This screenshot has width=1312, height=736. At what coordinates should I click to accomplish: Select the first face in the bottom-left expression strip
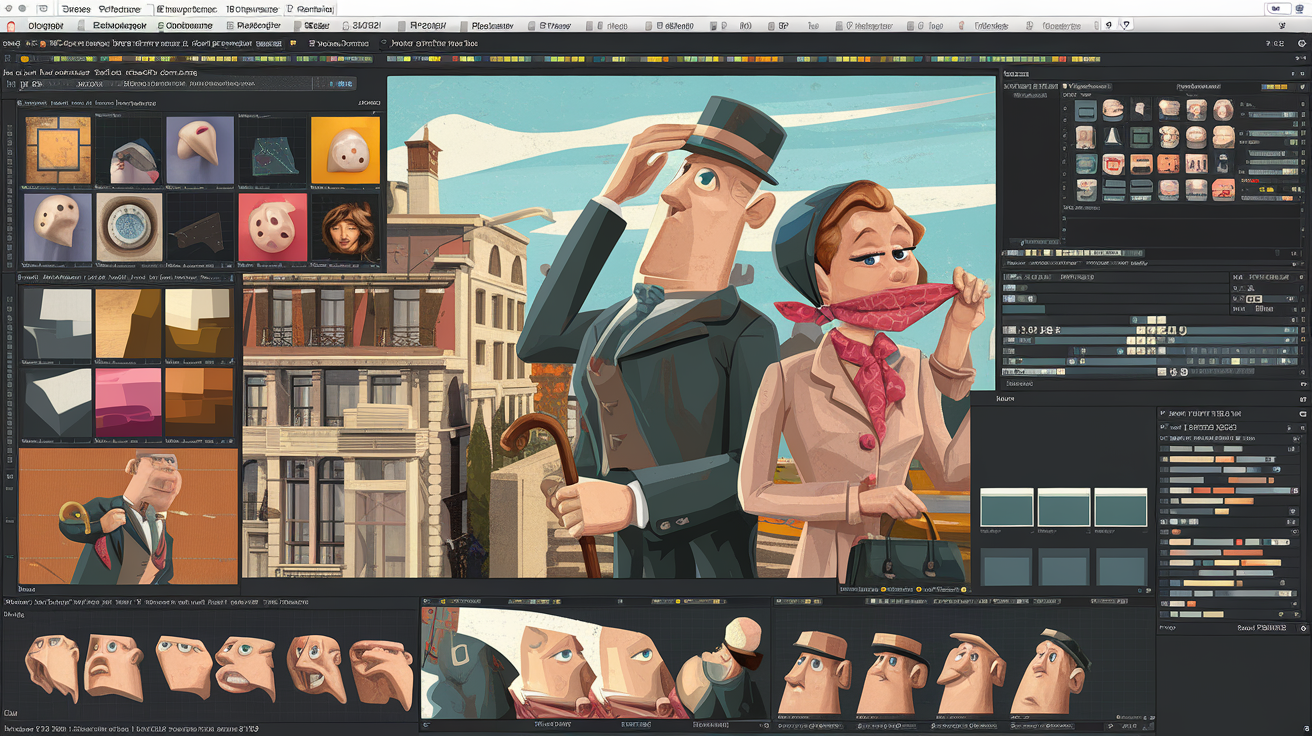coord(52,666)
